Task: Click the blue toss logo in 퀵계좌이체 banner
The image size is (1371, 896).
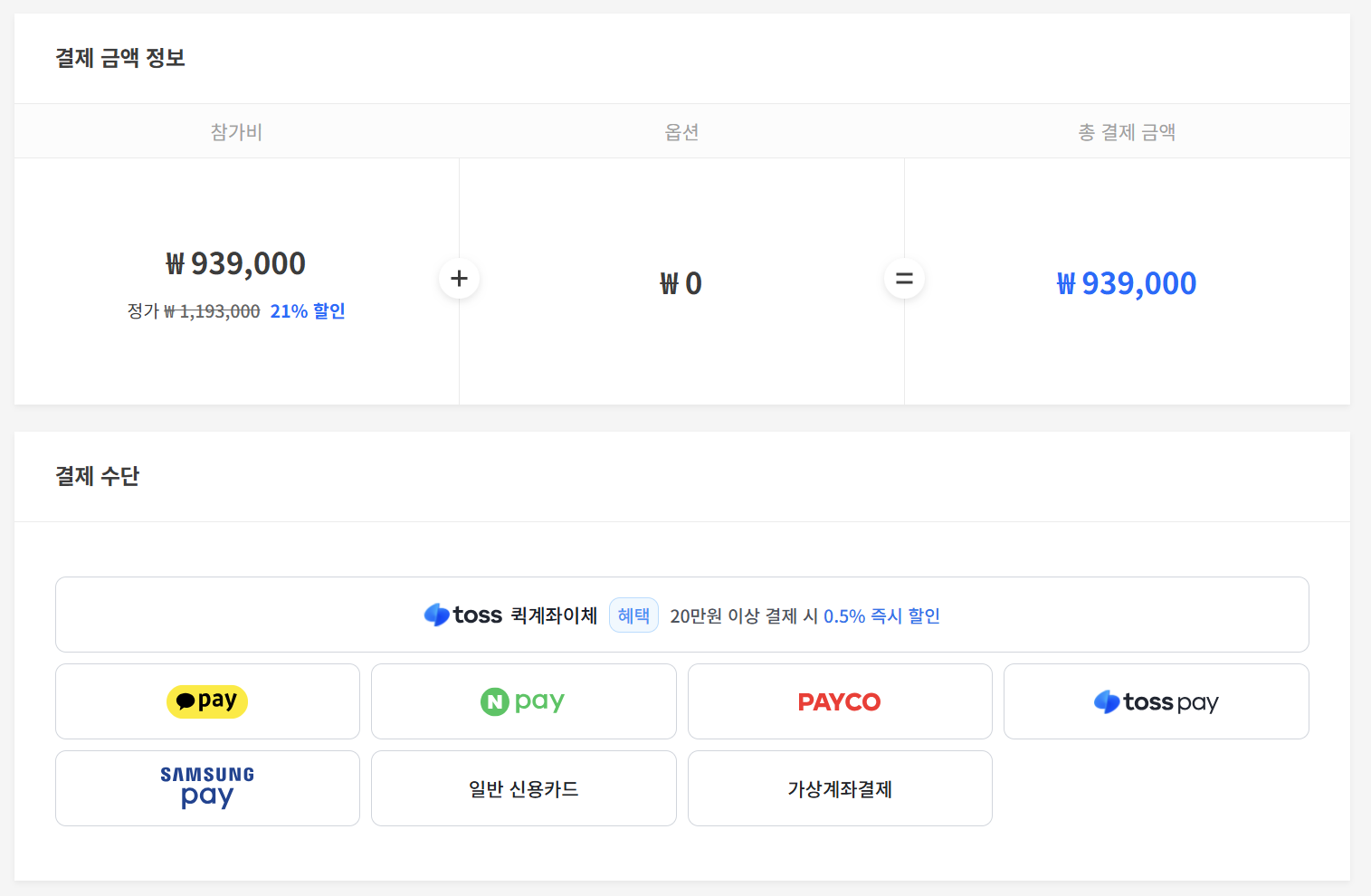Action: pos(437,615)
